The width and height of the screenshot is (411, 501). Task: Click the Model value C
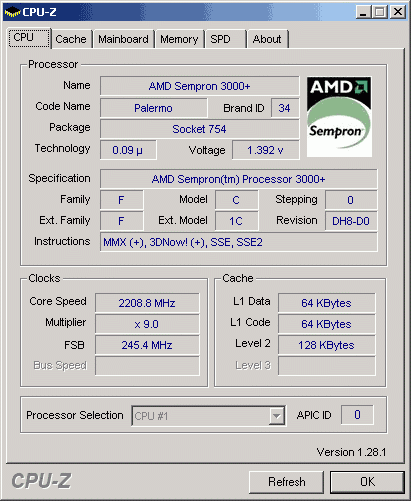[236, 200]
